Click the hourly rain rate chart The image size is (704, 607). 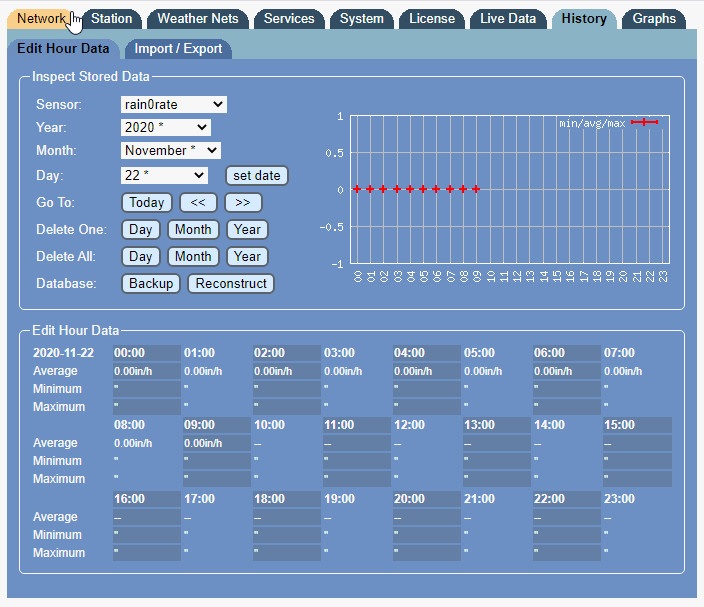510,189
